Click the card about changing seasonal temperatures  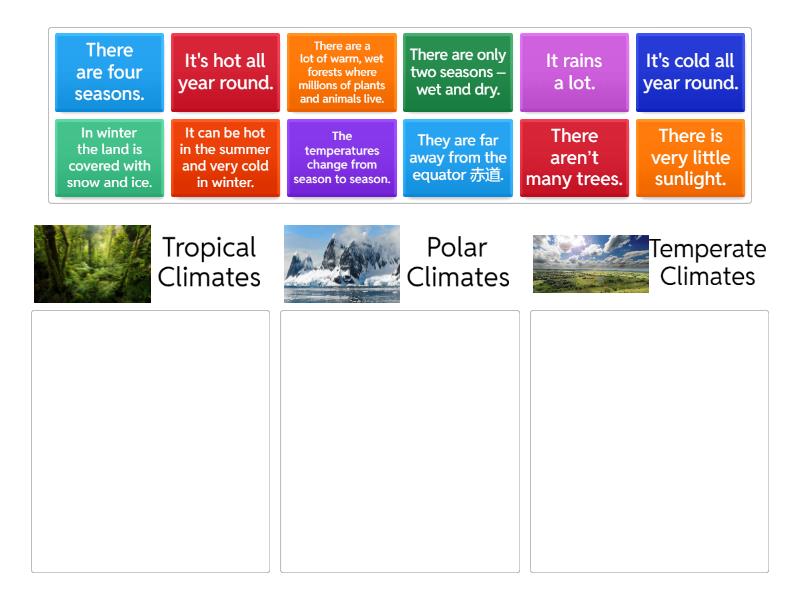(x=341, y=158)
